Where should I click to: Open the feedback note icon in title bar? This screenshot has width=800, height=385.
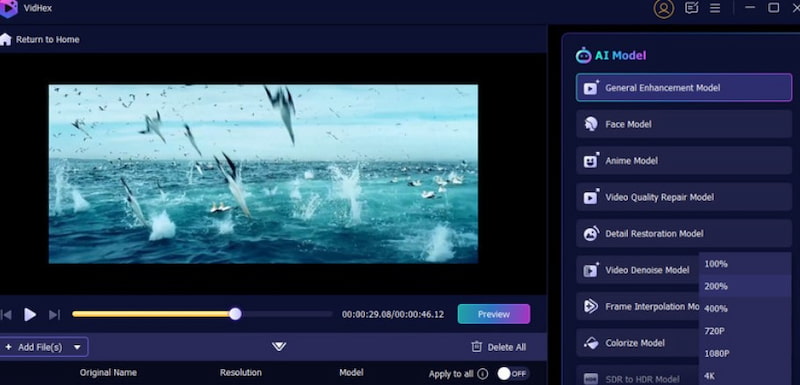[x=692, y=8]
